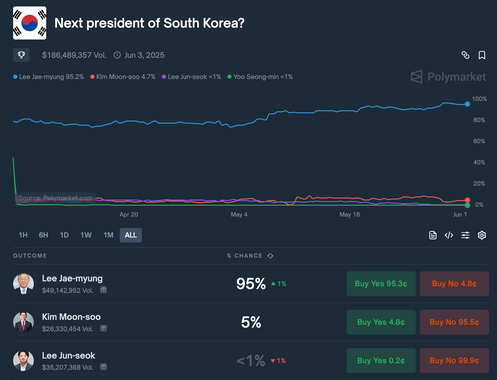Open chart settings gear
This screenshot has width=497, height=380.
point(482,235)
